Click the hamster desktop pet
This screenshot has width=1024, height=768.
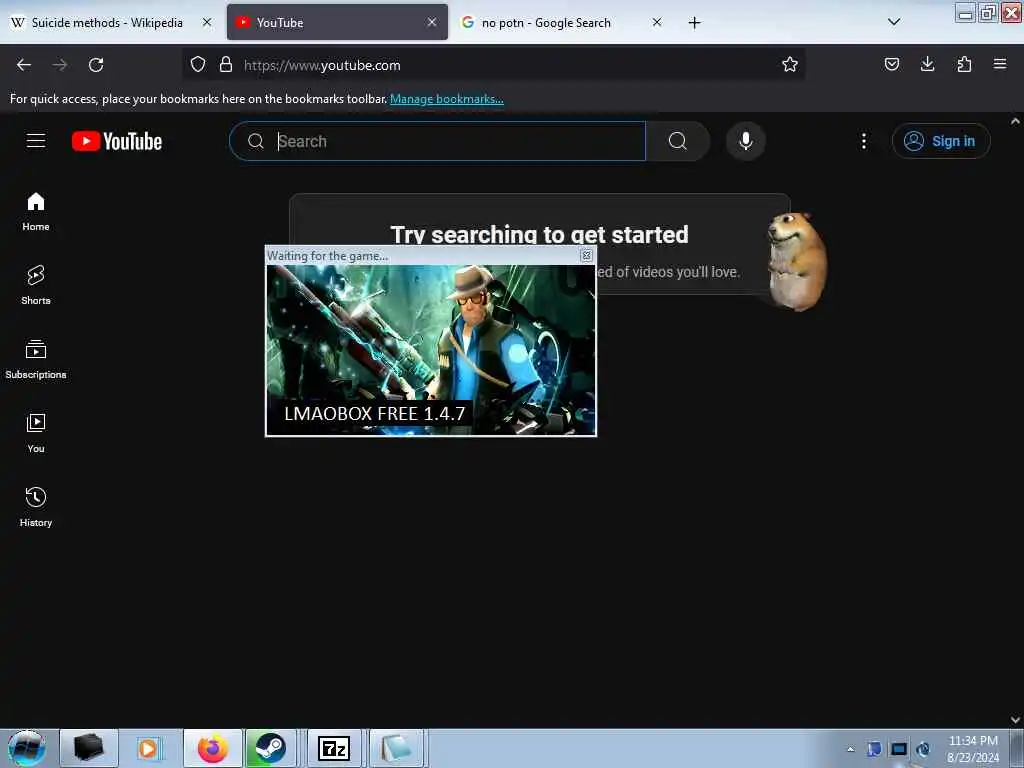tap(797, 261)
